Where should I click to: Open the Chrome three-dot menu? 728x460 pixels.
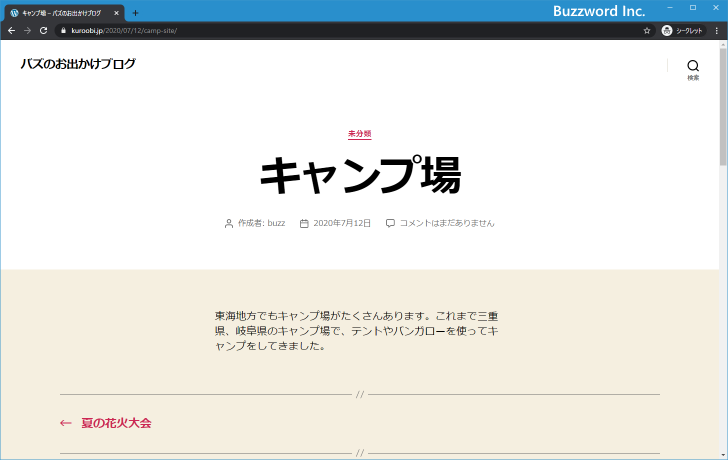pyautogui.click(x=716, y=31)
